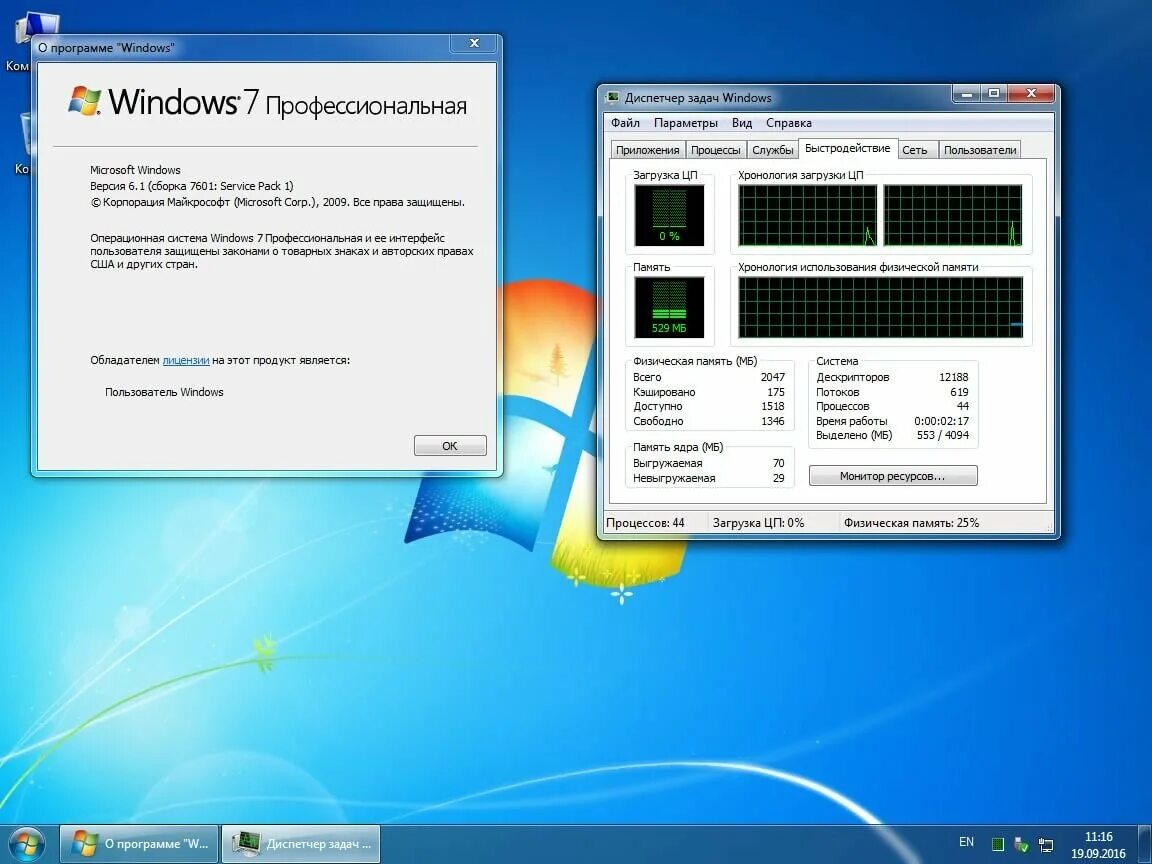
Task: Click the first CPU history graph
Action: [807, 215]
